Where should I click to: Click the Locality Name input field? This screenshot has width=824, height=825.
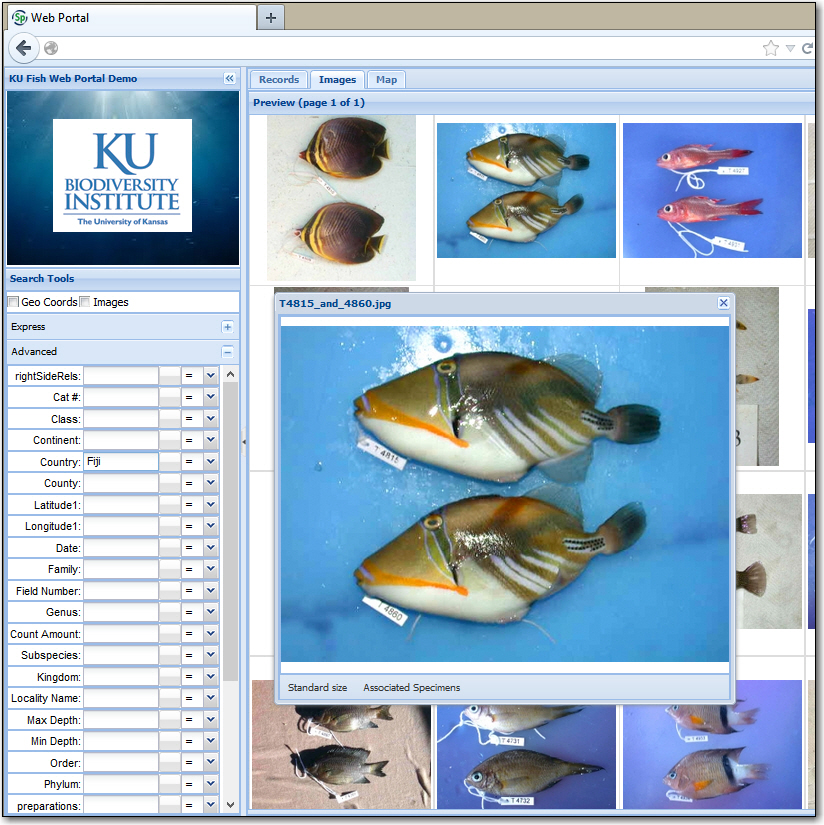pos(121,698)
